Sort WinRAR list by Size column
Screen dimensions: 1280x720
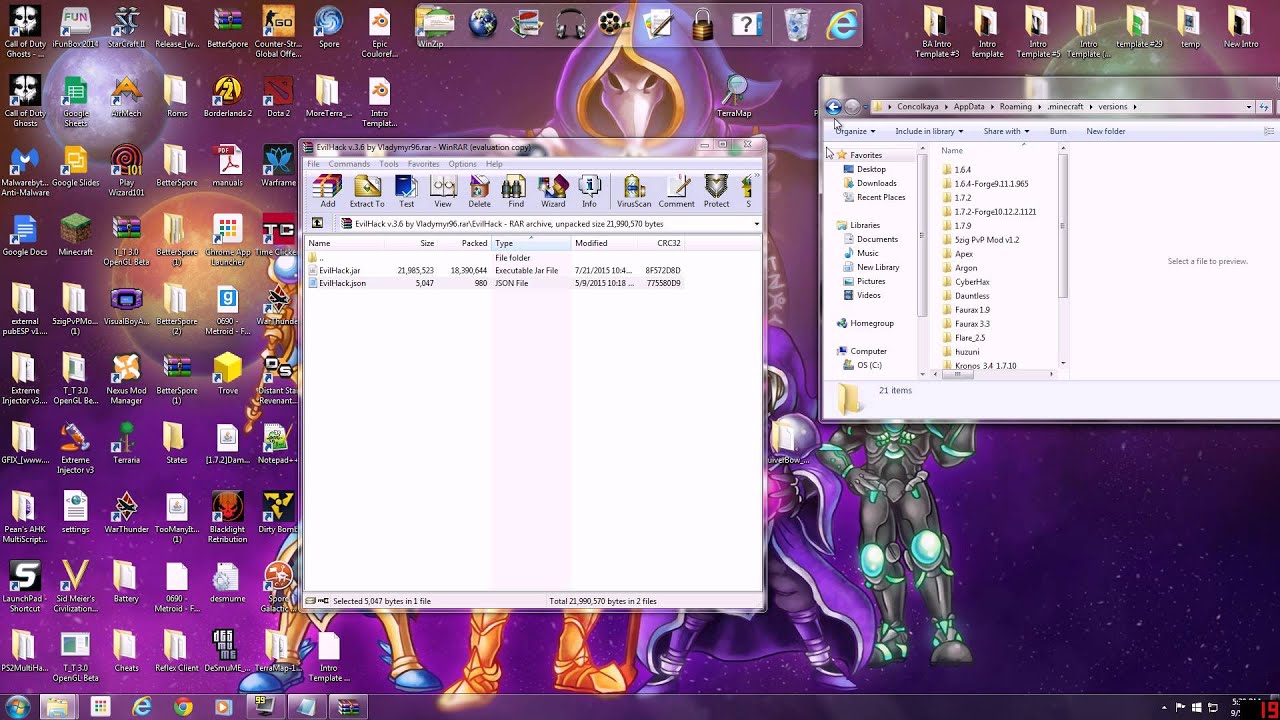[x=412, y=243]
